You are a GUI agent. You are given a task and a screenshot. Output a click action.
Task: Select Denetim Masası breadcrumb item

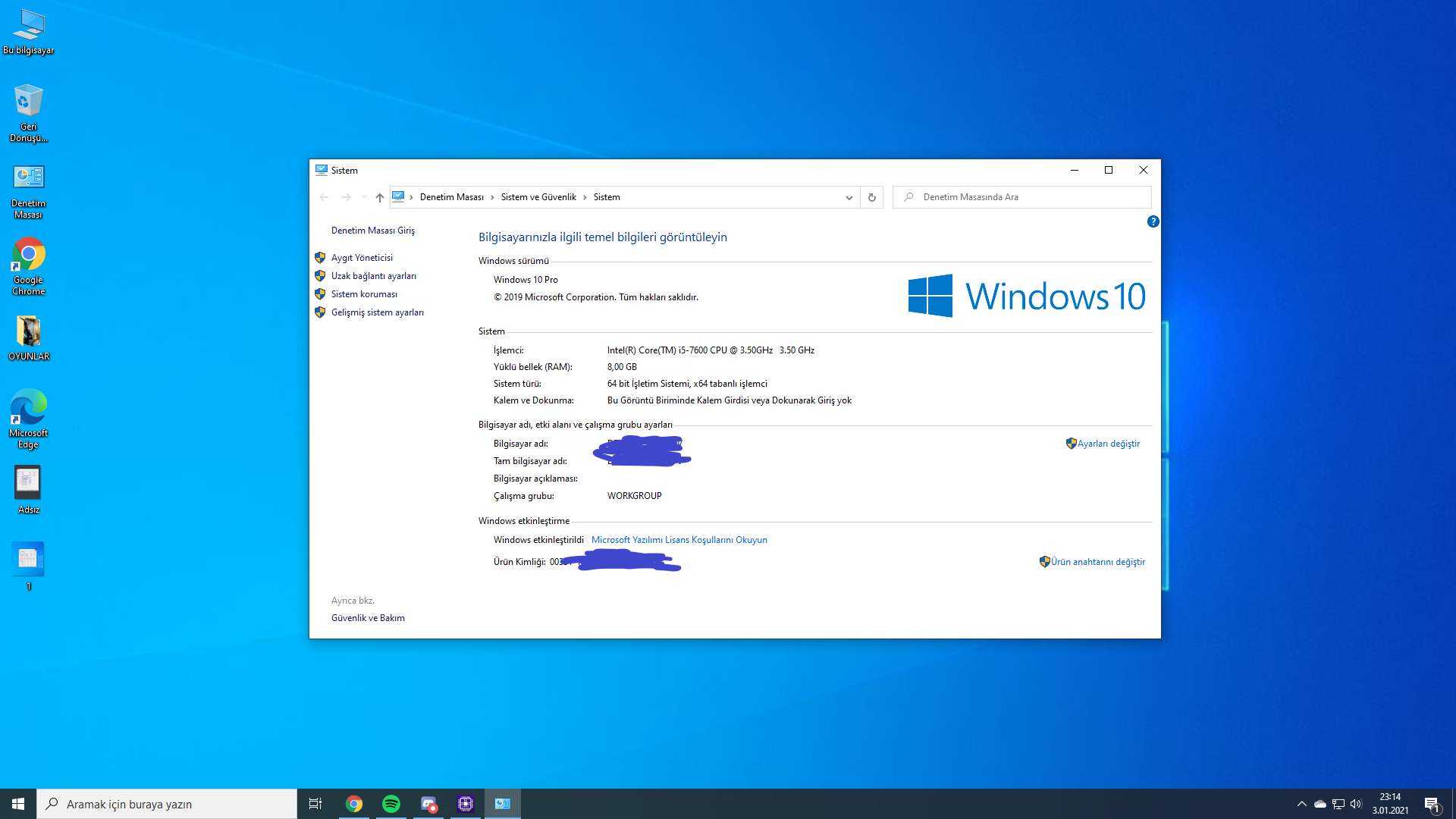tap(451, 197)
